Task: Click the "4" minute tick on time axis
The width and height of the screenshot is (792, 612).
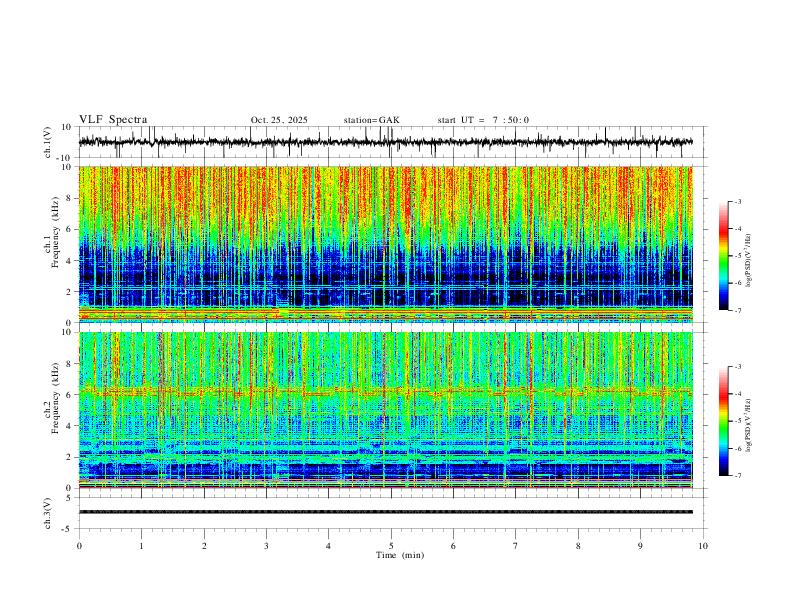Action: coord(328,546)
